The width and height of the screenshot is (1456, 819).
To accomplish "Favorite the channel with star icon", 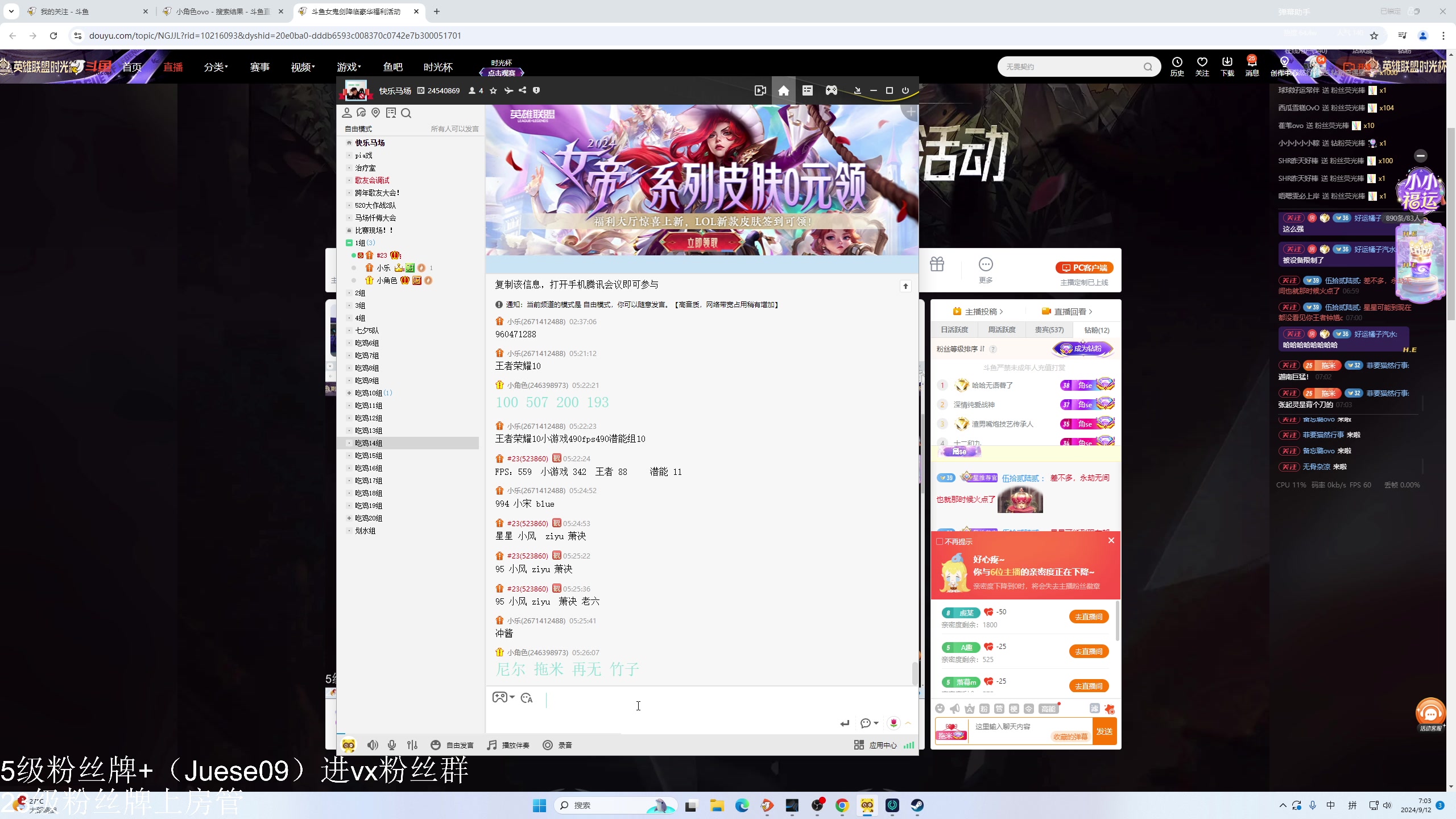I will pos(493,90).
